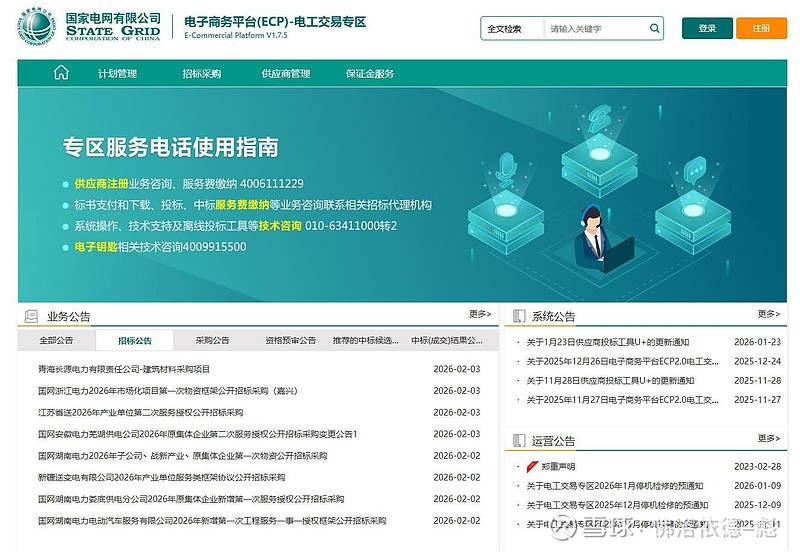
Task: Switch to the 推荐的中标候选 tab
Action: click(x=366, y=340)
